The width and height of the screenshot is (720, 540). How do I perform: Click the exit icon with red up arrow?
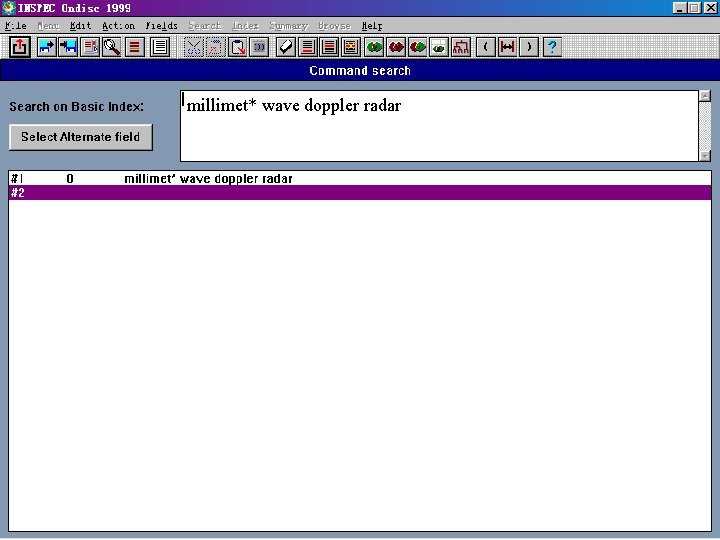19,47
